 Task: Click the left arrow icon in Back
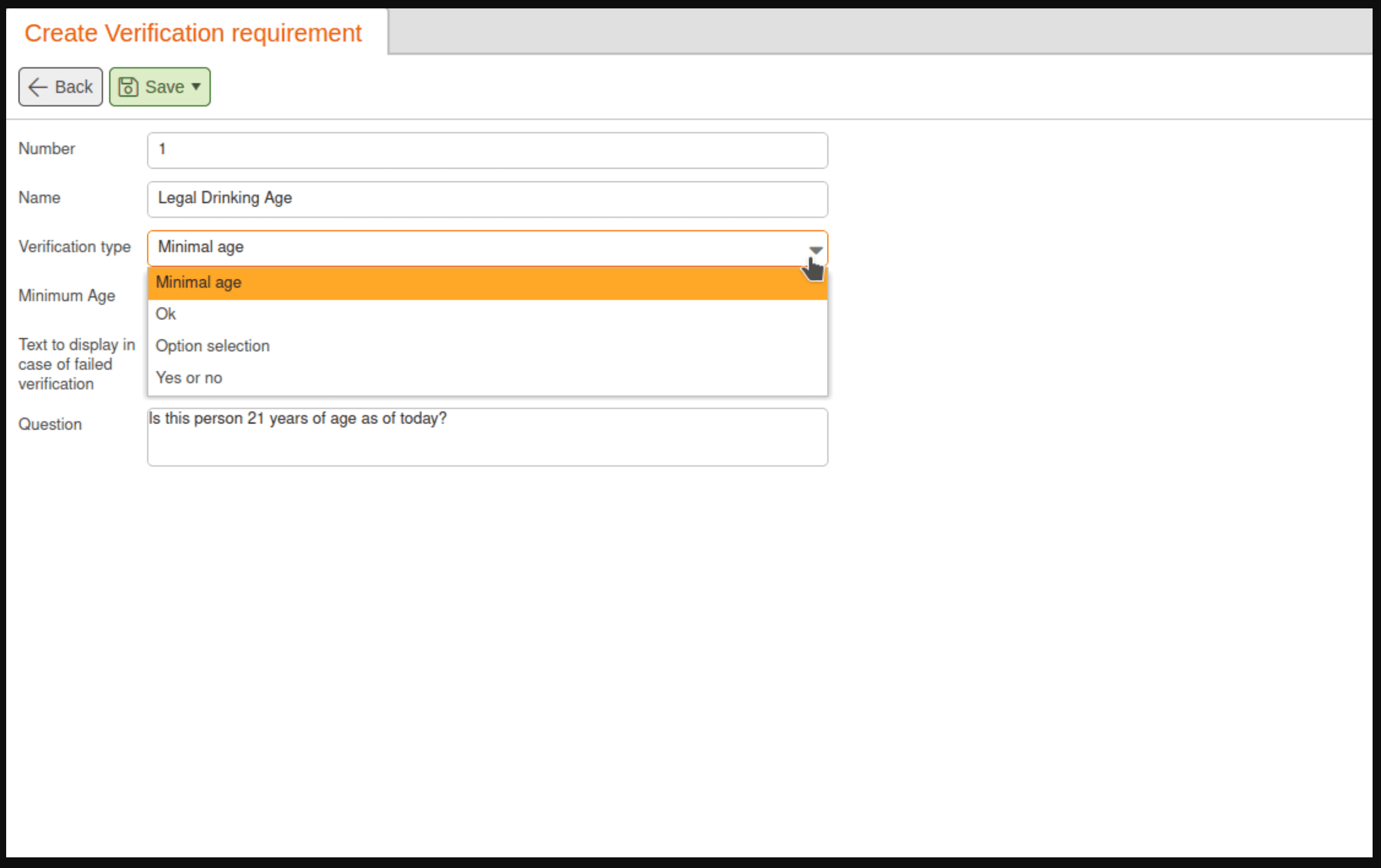(x=38, y=87)
